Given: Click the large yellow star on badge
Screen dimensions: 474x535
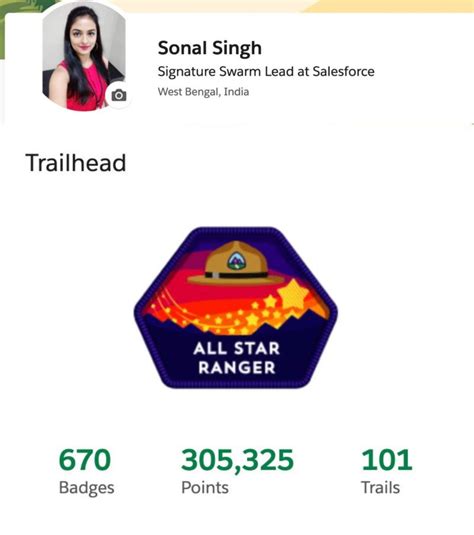Looking at the screenshot, I should click(293, 294).
